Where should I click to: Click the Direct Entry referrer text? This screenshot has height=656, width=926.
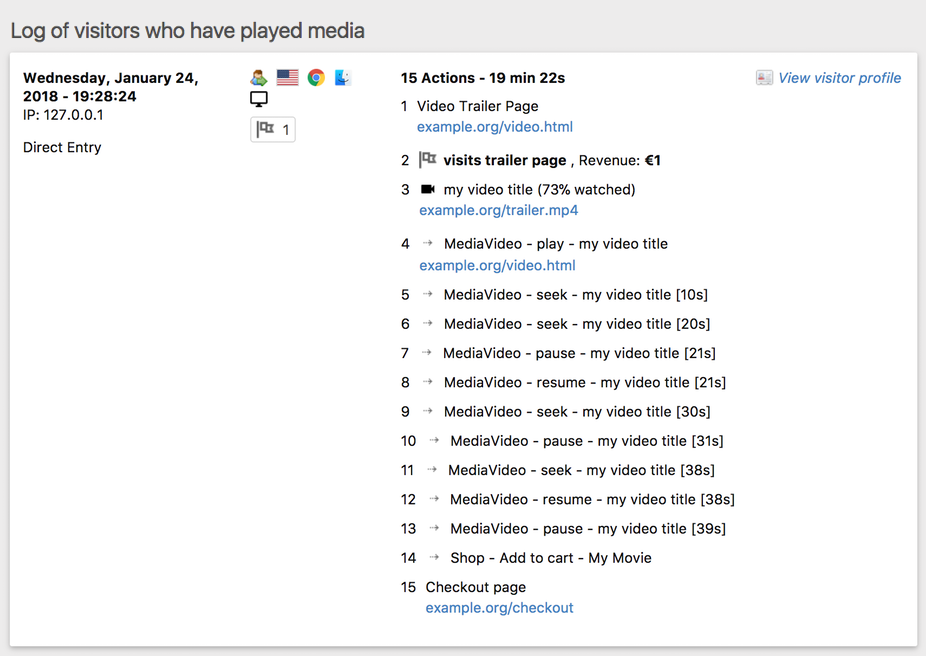(62, 147)
